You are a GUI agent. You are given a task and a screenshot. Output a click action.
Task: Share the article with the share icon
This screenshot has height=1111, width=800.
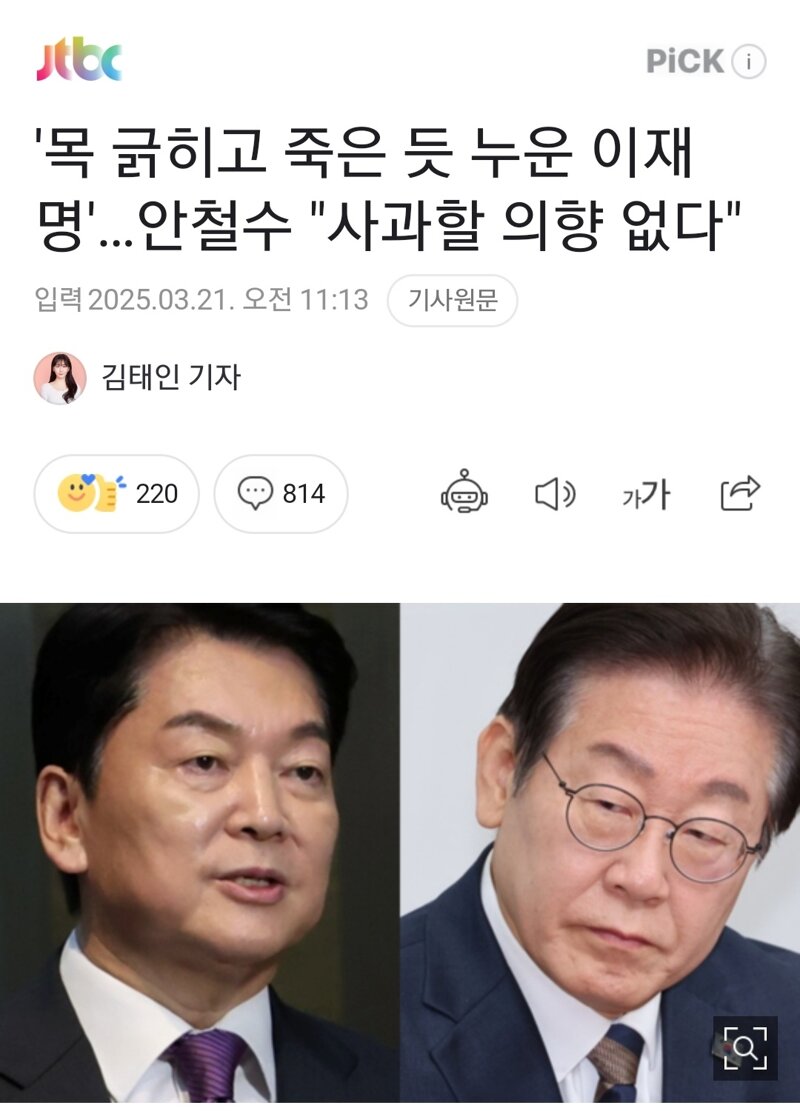click(740, 492)
